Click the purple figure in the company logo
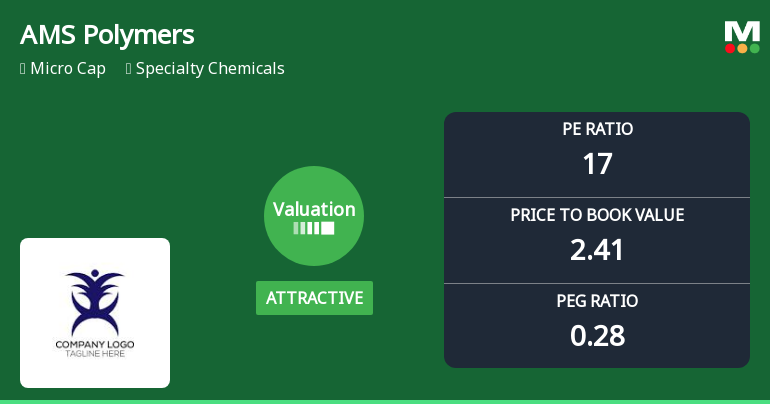Image resolution: width=770 pixels, height=404 pixels. (95, 302)
